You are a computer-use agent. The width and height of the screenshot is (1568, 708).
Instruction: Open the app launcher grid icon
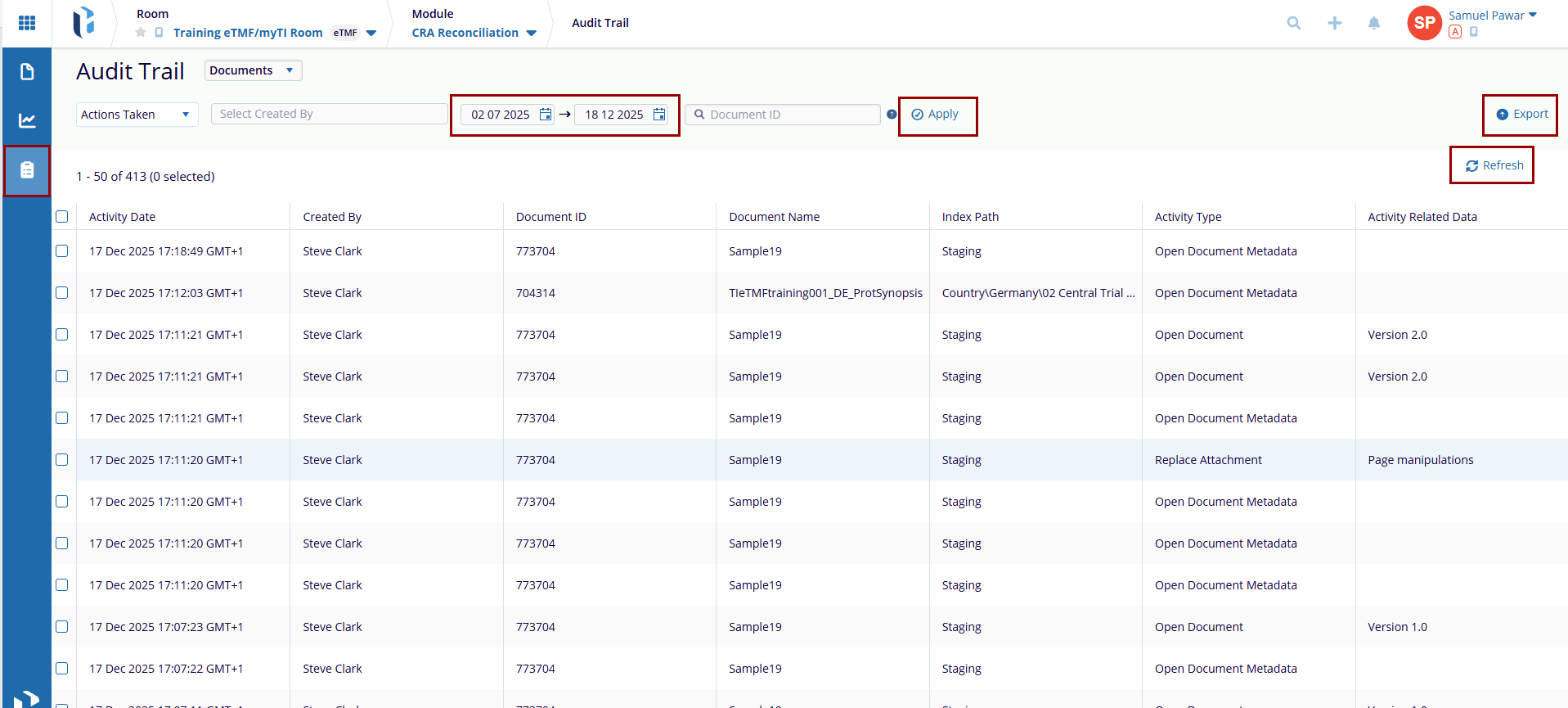[x=27, y=23]
